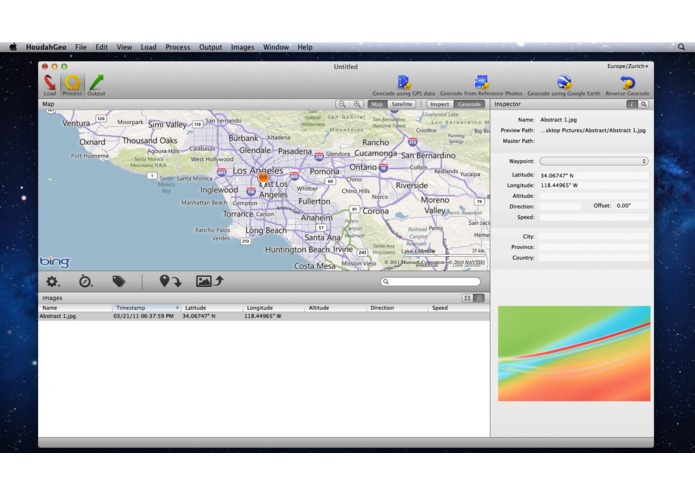Switch images list to grid view

coord(467,298)
